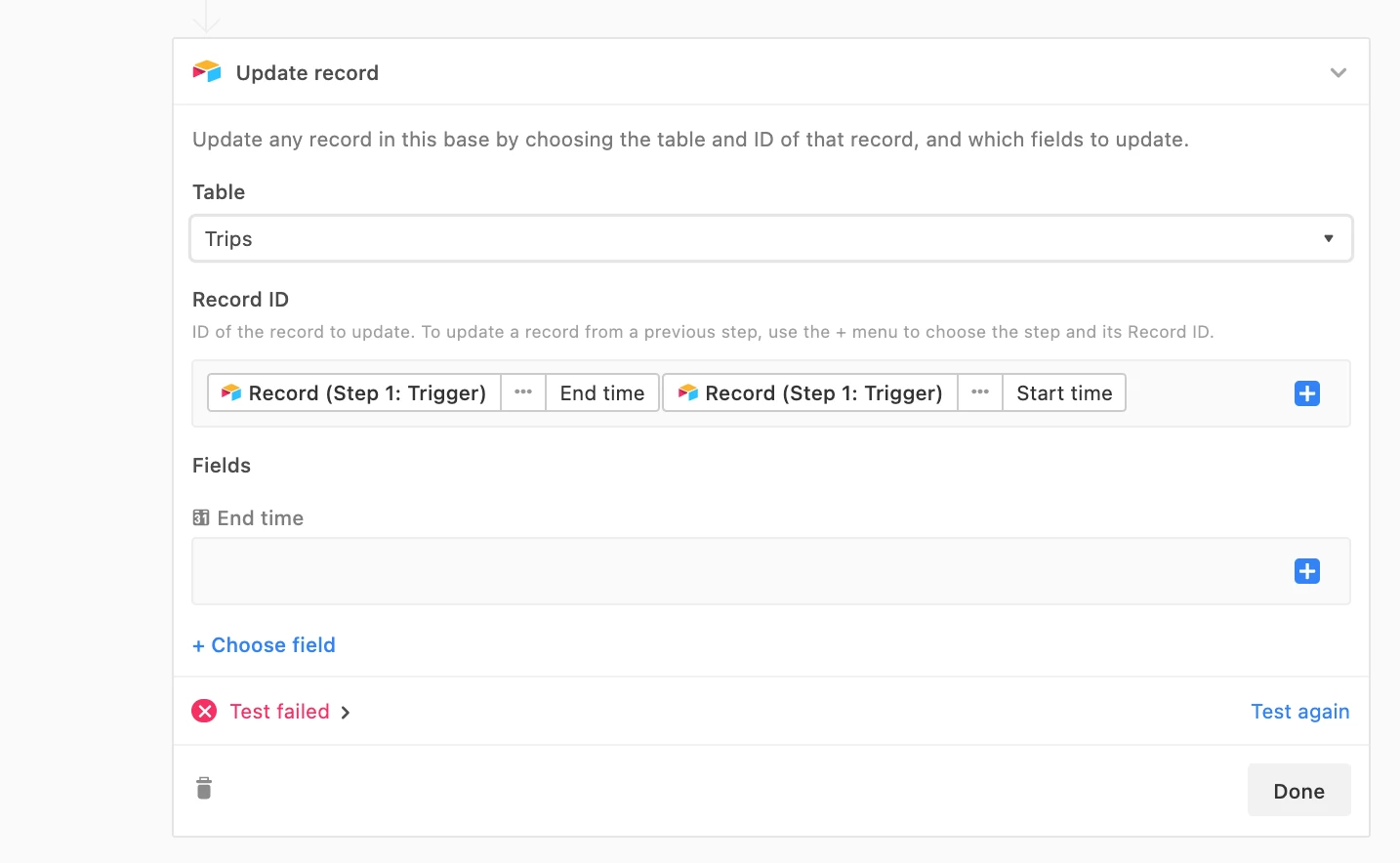Click the plus icon in End time field
Screen dimensions: 1400x863
(x=1307, y=571)
